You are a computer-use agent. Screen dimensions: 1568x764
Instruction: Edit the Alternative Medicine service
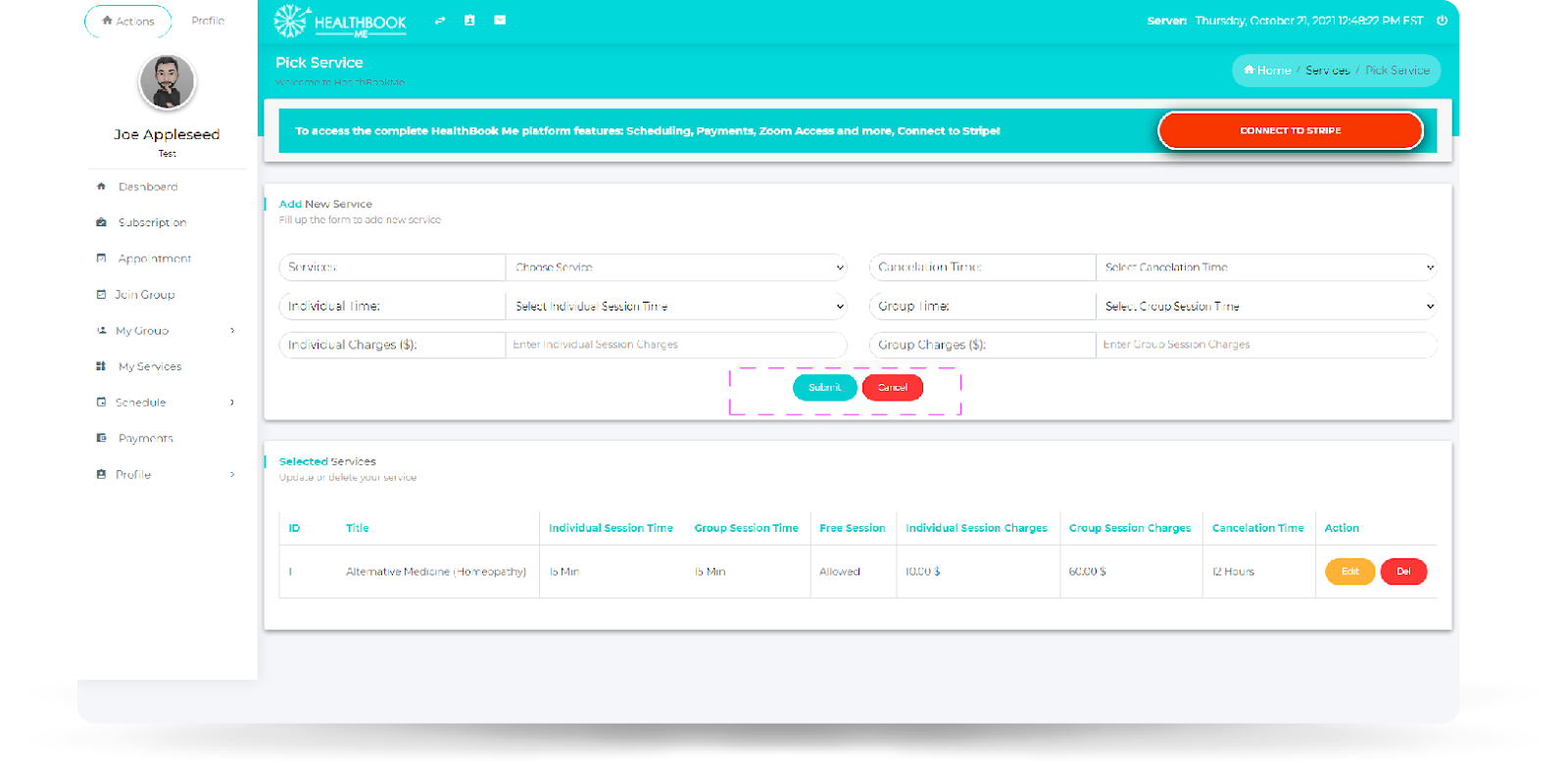click(x=1350, y=571)
